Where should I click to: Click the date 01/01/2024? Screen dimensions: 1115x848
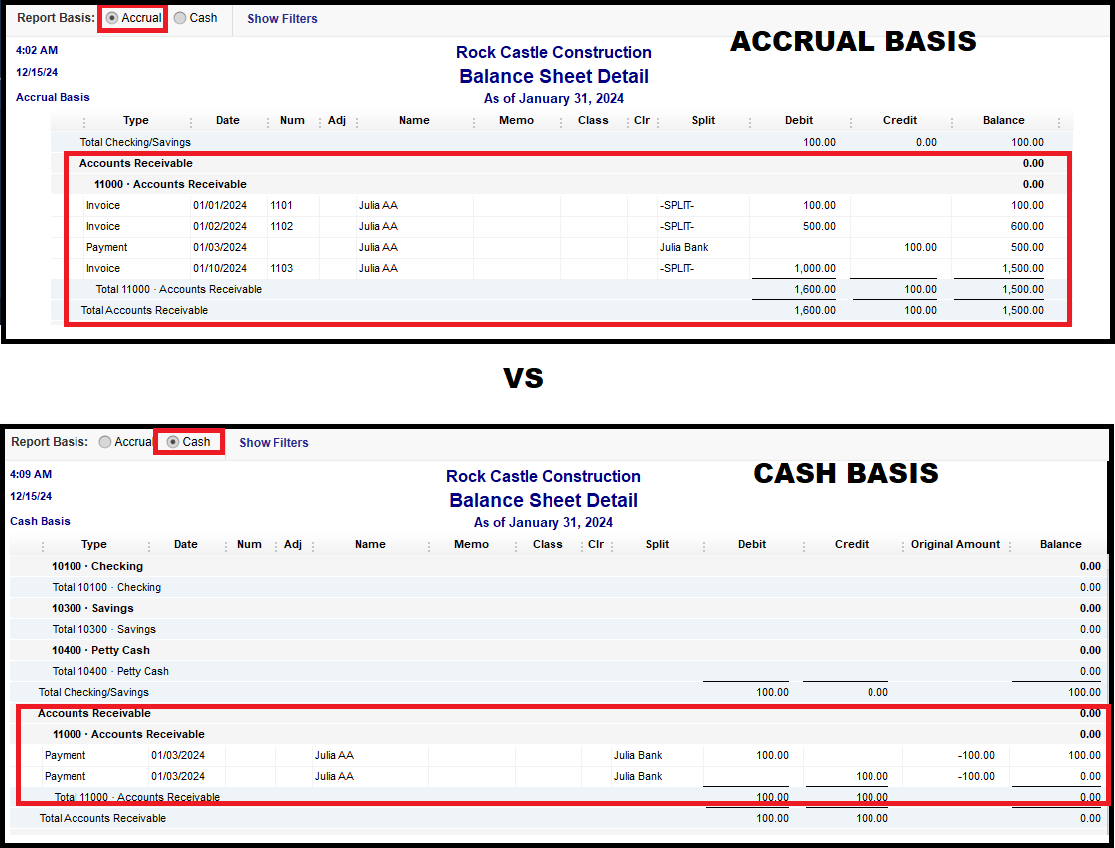point(220,205)
